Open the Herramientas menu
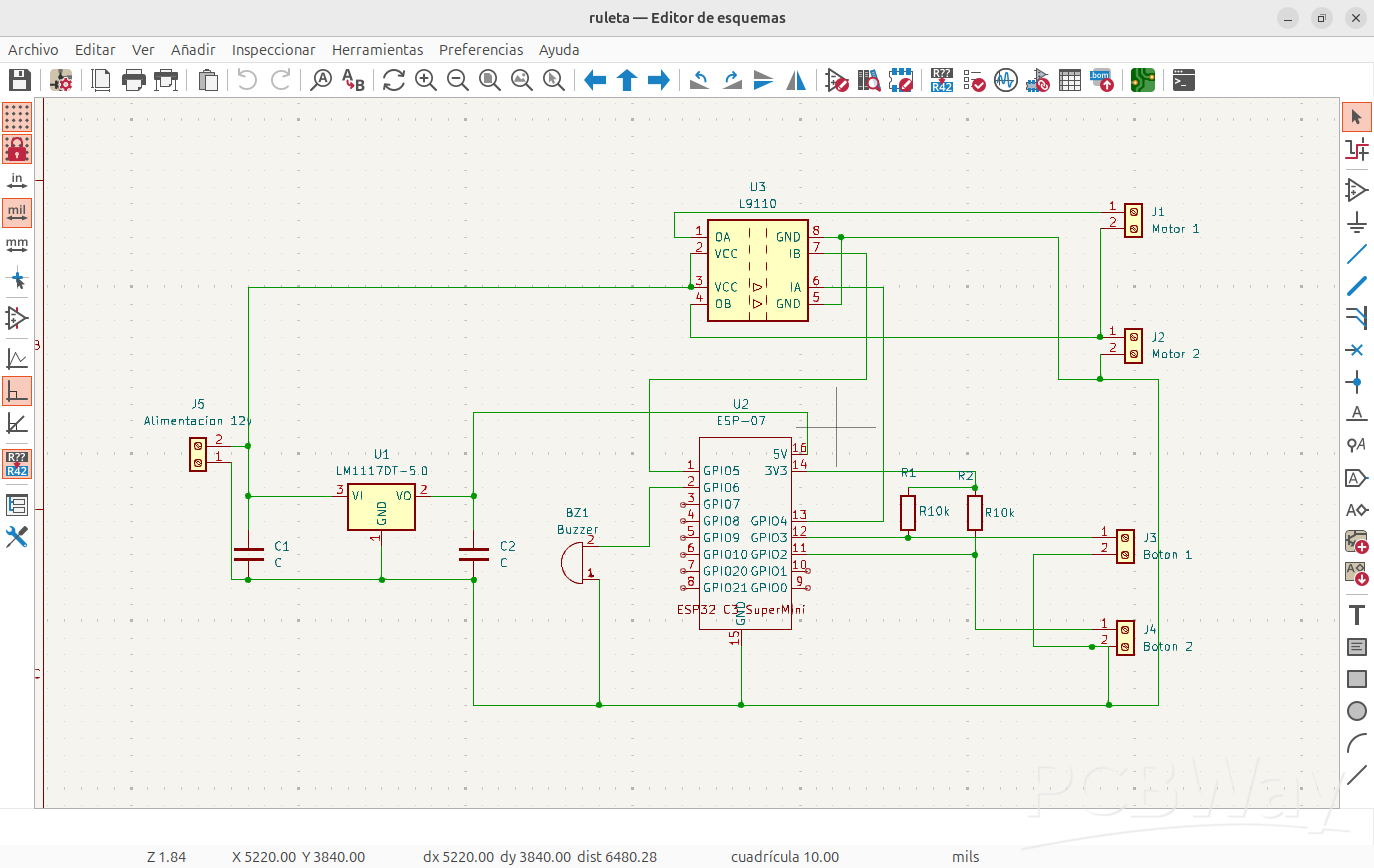Viewport: 1374px width, 868px height. tap(377, 49)
